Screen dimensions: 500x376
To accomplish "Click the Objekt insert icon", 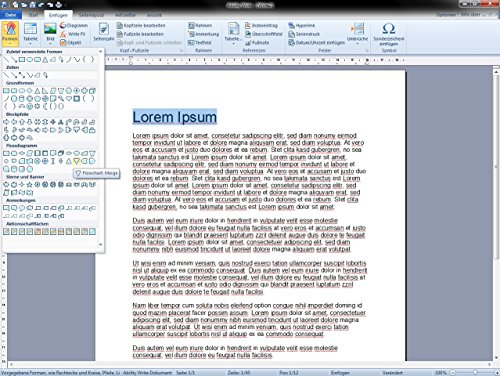I will [x=63, y=43].
